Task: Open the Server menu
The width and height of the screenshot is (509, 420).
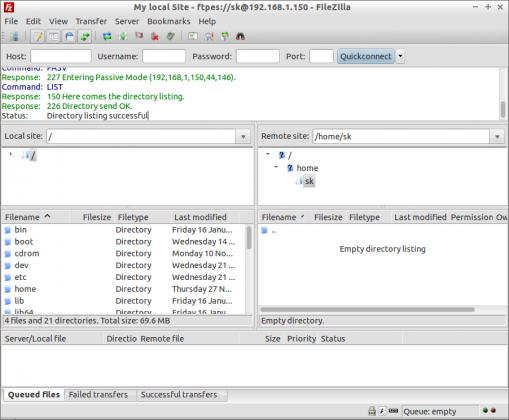Action: point(127,21)
